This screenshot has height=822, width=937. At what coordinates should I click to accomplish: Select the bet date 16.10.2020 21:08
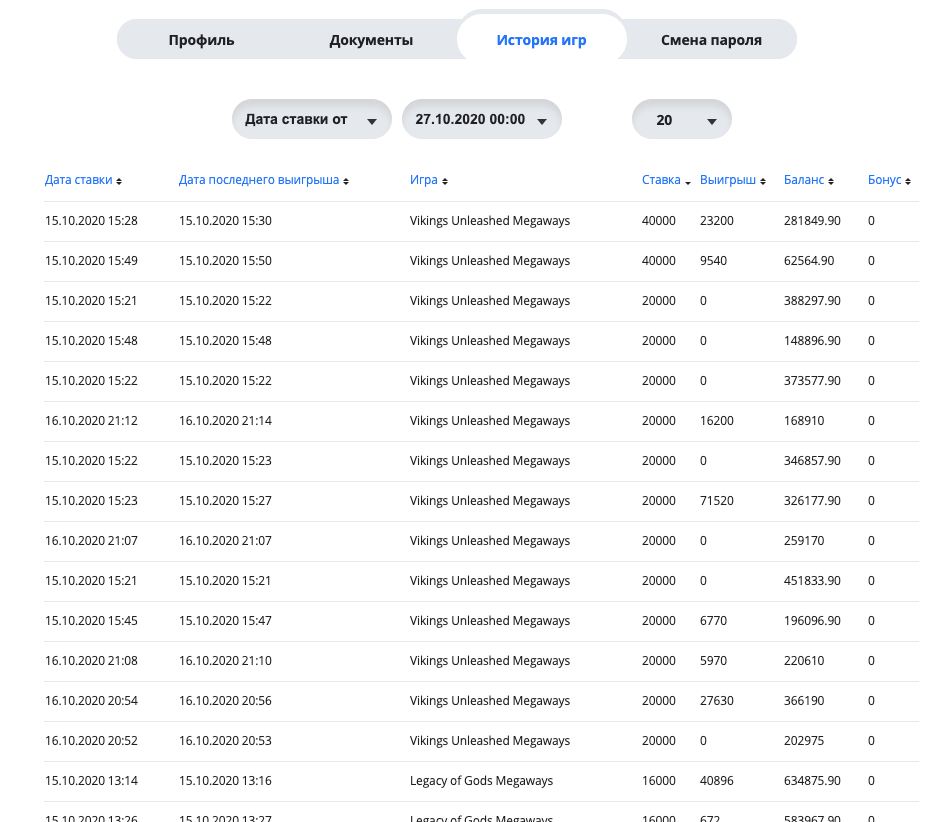(x=91, y=661)
